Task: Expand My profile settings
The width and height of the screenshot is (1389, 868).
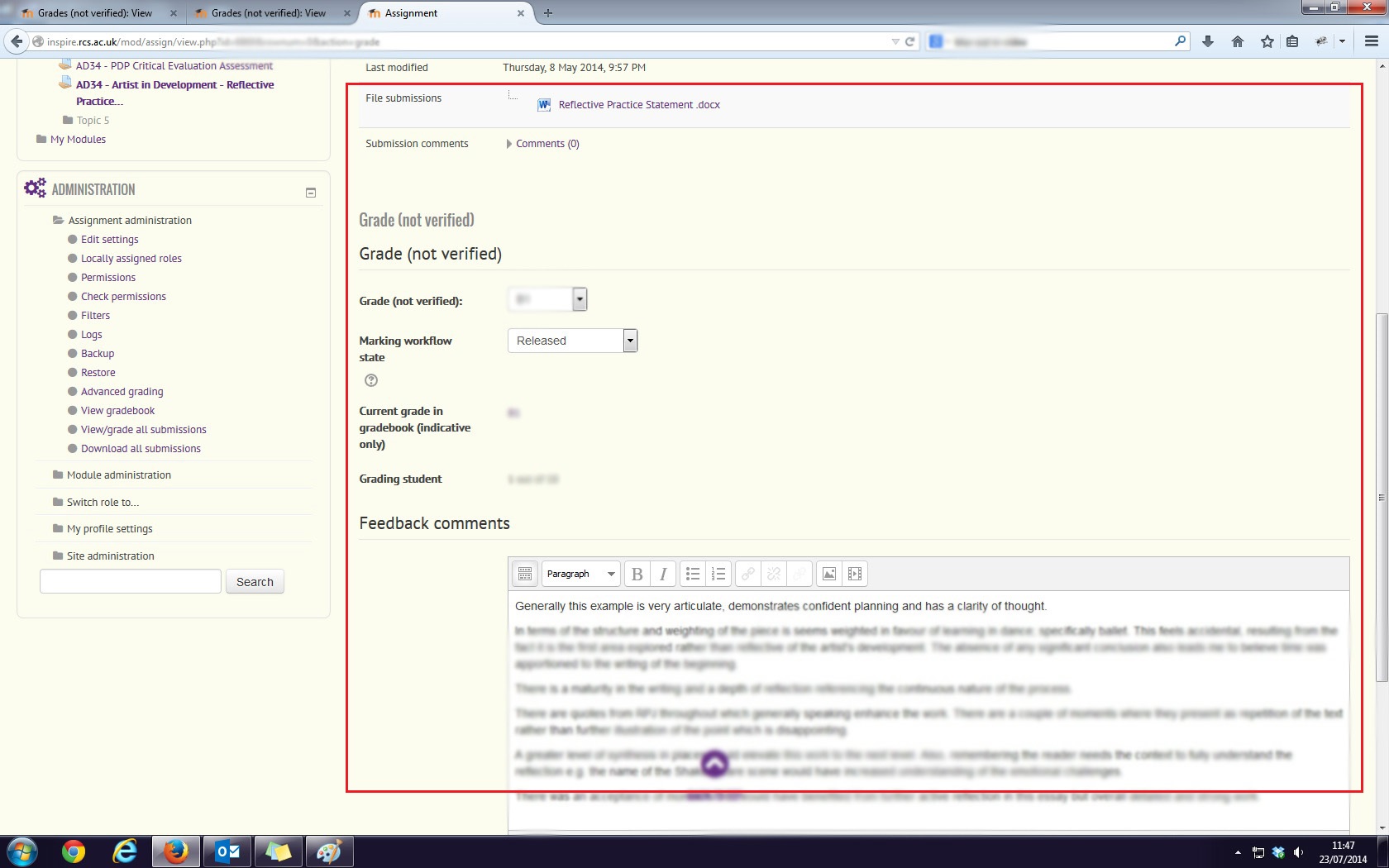Action: [109, 529]
